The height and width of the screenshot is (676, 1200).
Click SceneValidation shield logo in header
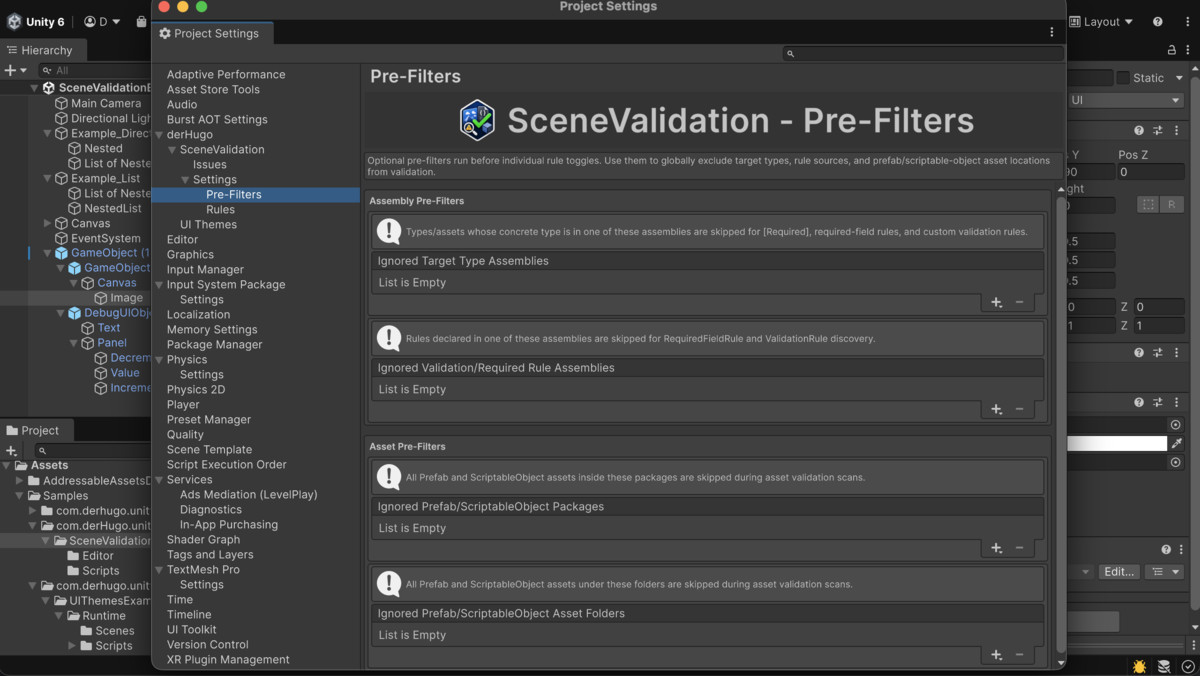(x=477, y=120)
